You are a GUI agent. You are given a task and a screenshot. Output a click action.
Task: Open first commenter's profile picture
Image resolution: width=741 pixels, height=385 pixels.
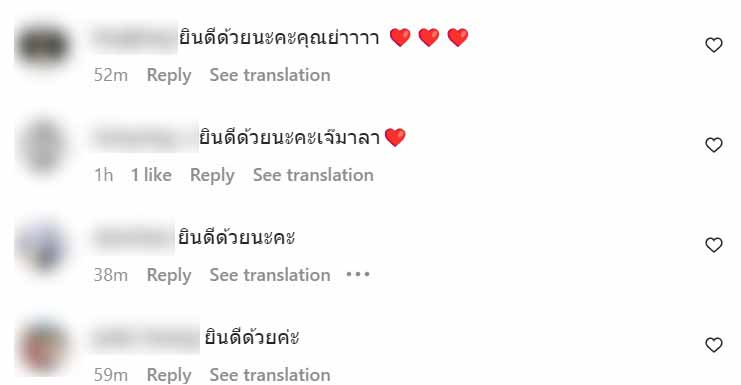pos(43,45)
